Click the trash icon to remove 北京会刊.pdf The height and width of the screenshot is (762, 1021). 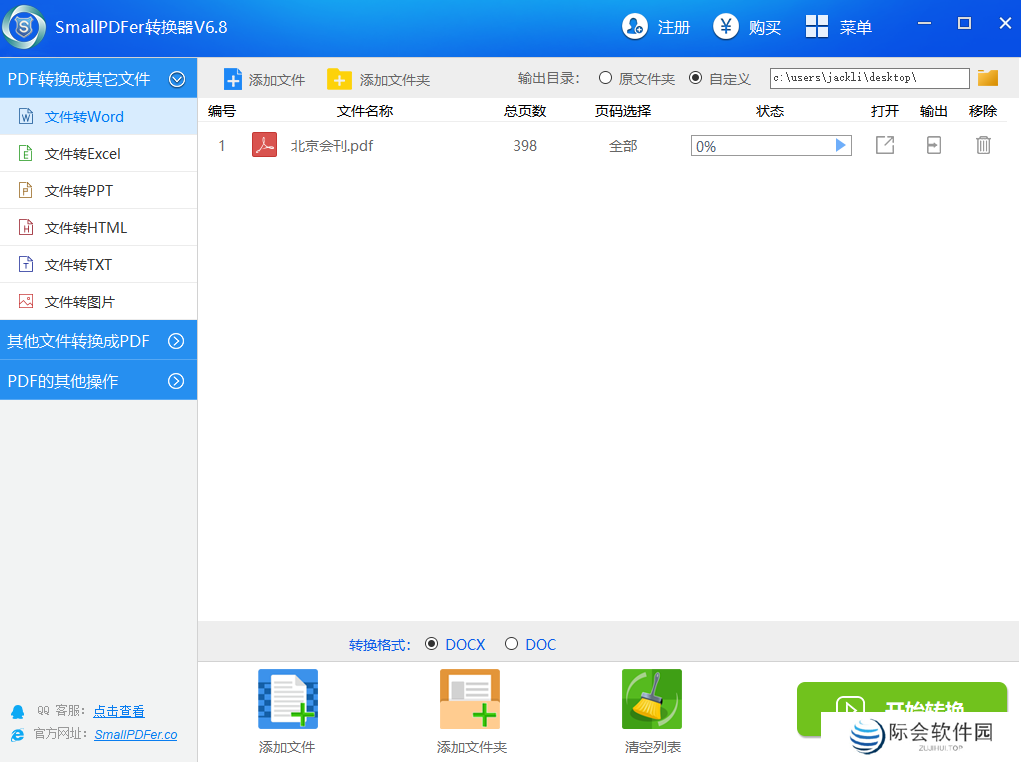point(983,146)
